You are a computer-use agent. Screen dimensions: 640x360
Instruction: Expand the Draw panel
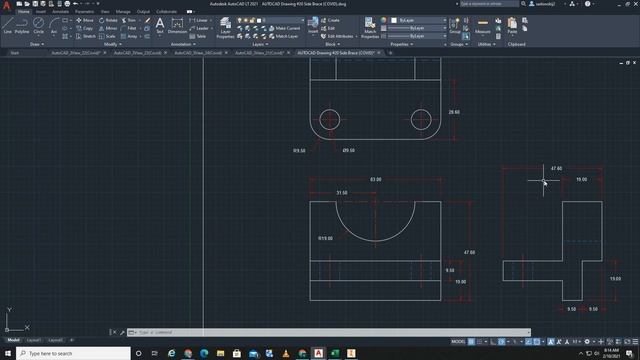[x=37, y=44]
